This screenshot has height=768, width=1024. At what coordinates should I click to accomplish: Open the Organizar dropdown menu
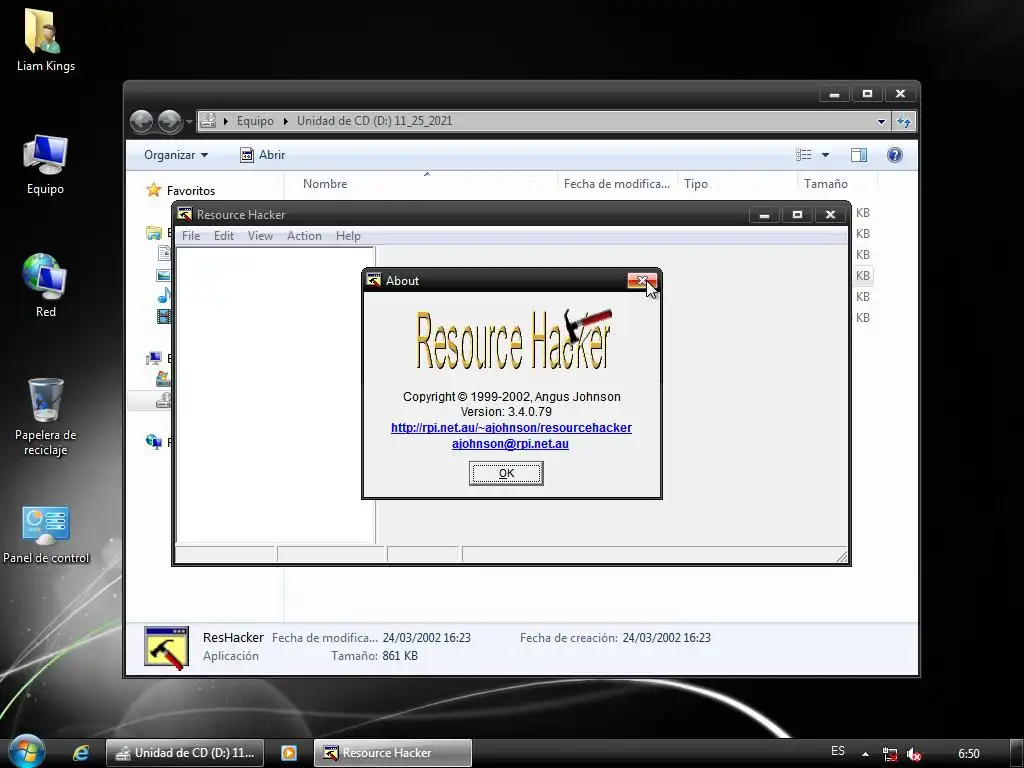pyautogui.click(x=176, y=155)
